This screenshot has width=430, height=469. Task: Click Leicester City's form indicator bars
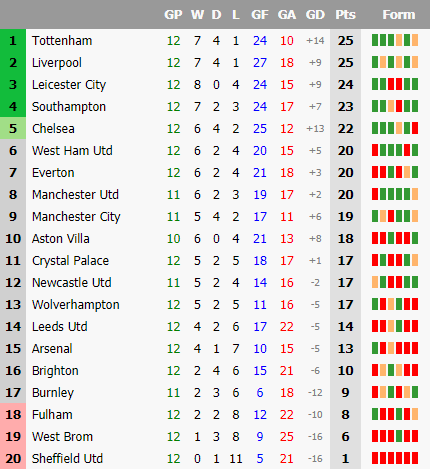click(x=395, y=84)
